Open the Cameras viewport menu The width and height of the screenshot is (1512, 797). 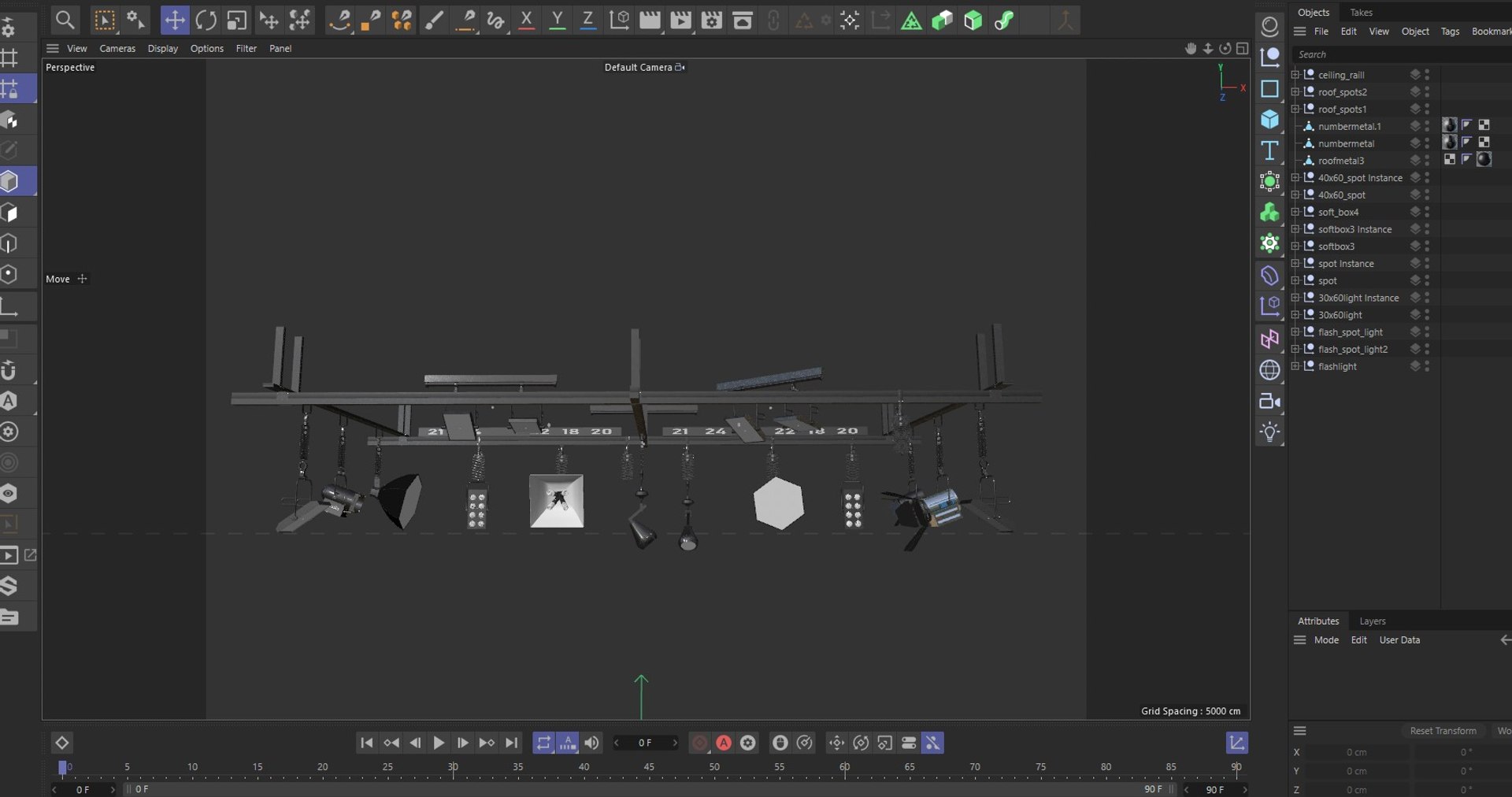tap(117, 49)
